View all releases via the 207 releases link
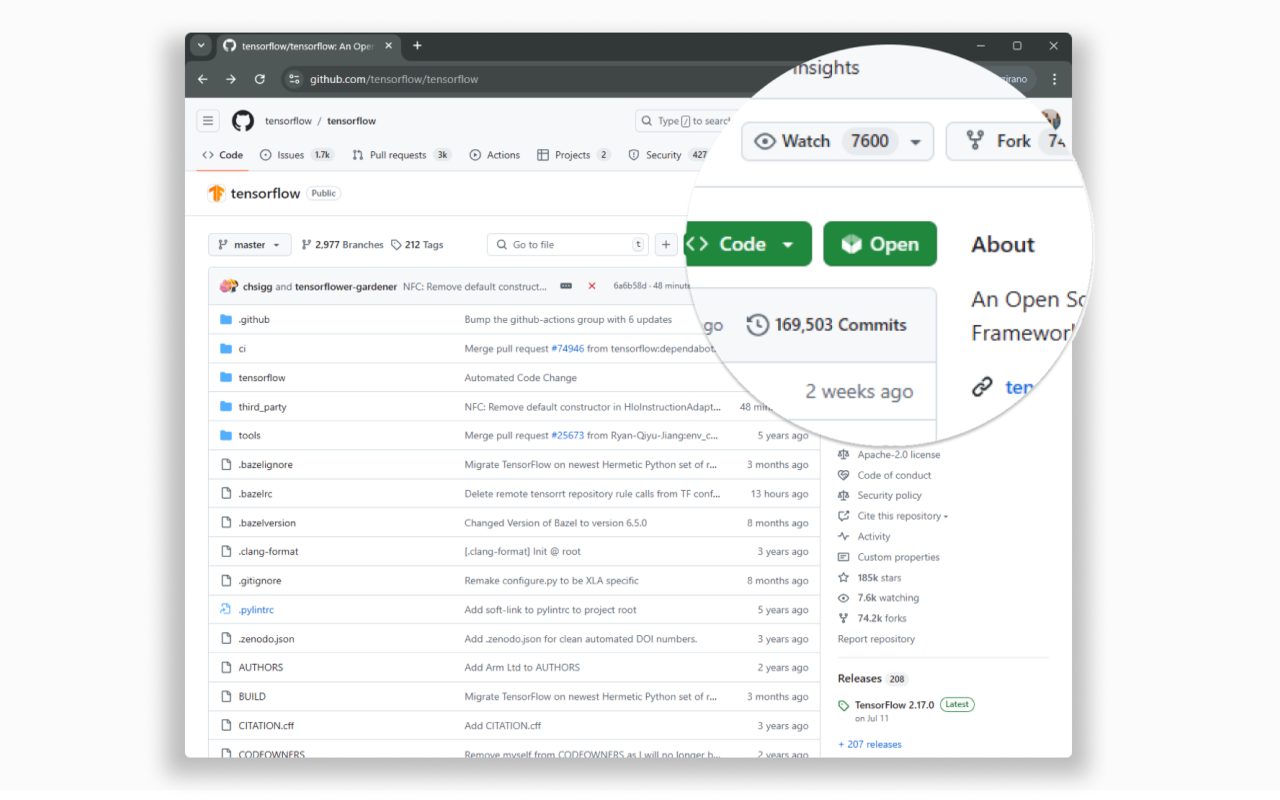 (871, 744)
